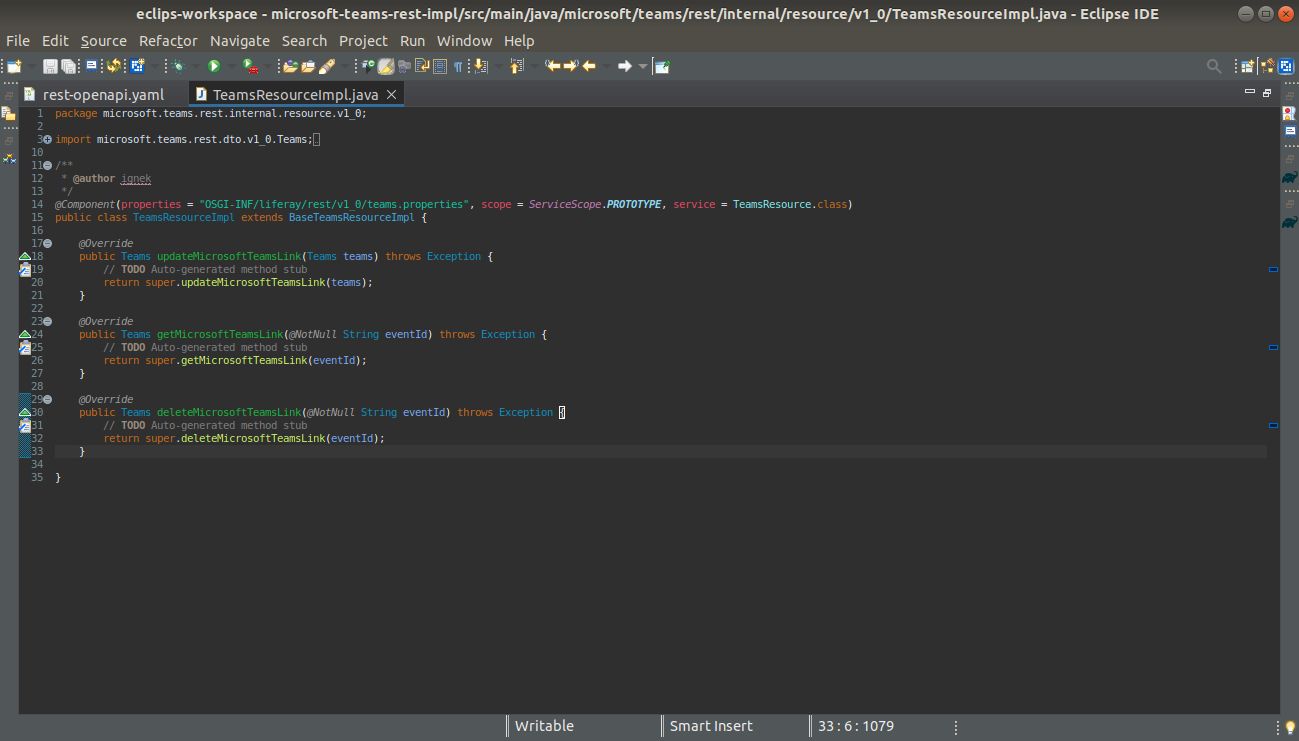Open the Run button dropdown arrow

[230, 66]
